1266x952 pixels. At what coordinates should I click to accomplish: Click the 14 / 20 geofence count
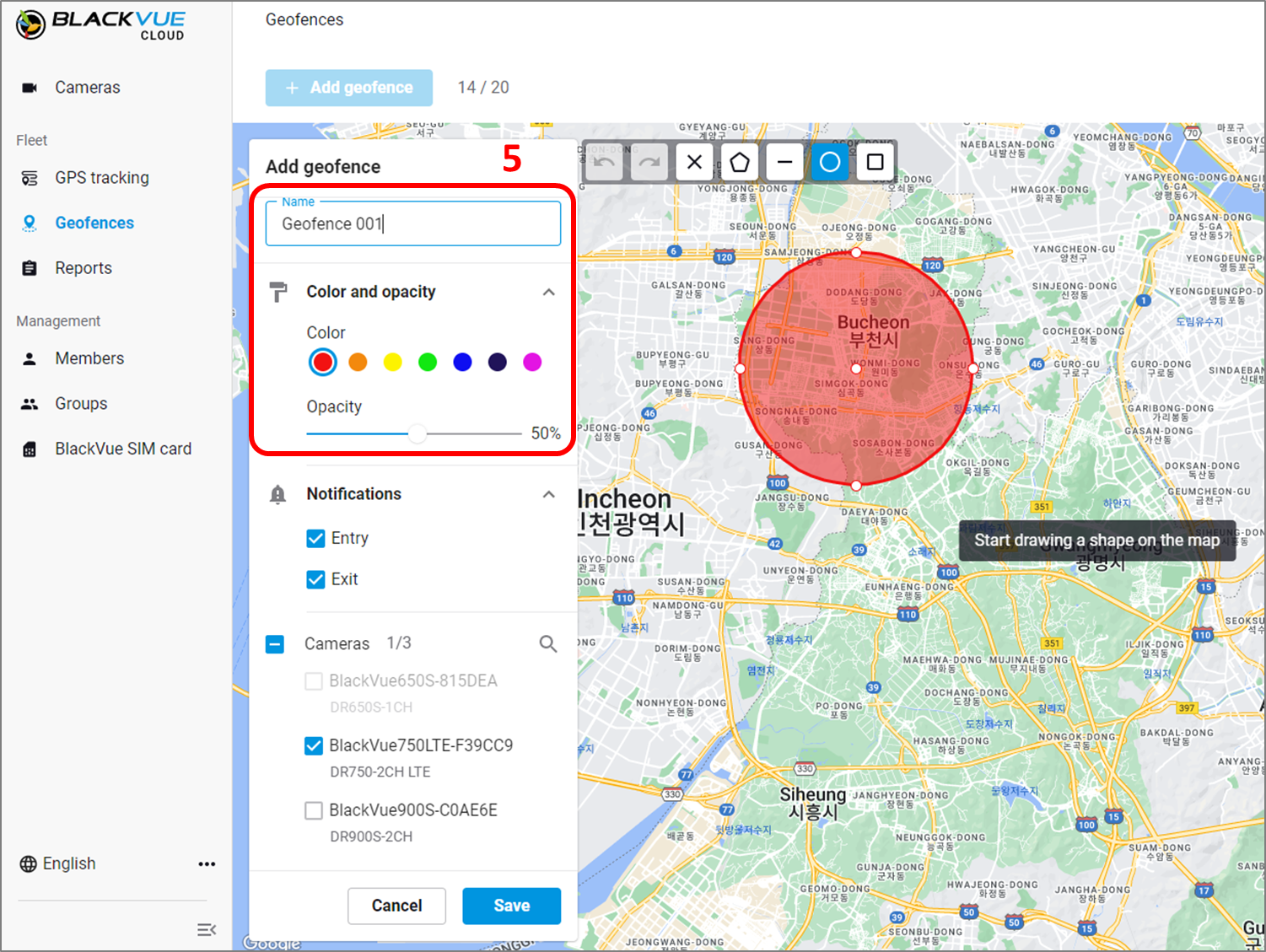click(x=483, y=88)
